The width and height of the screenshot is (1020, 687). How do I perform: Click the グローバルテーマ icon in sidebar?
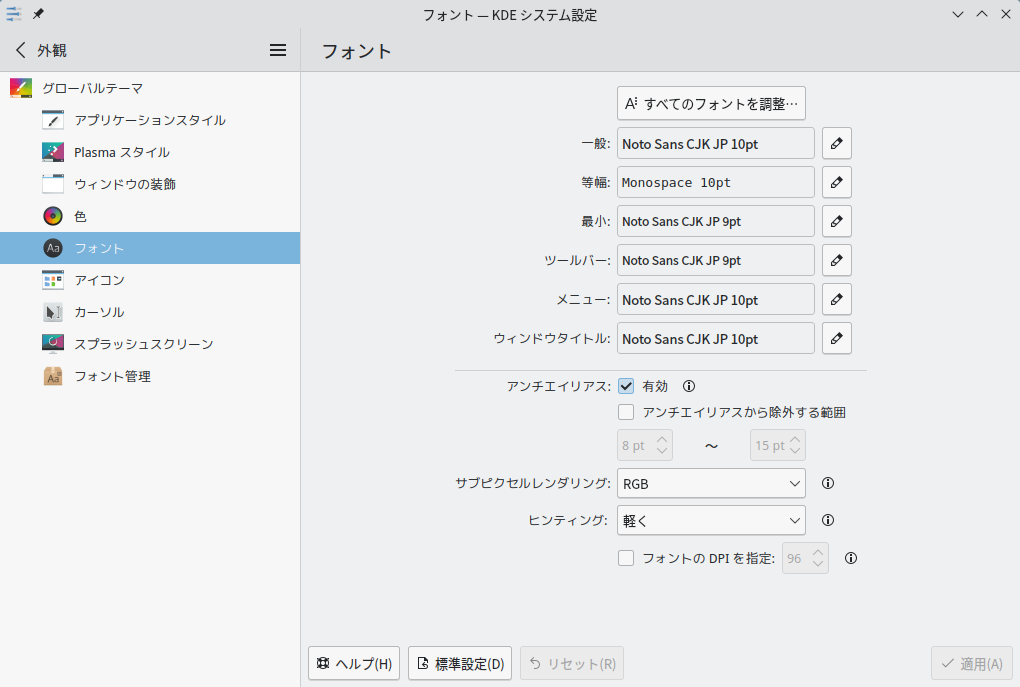point(21,88)
